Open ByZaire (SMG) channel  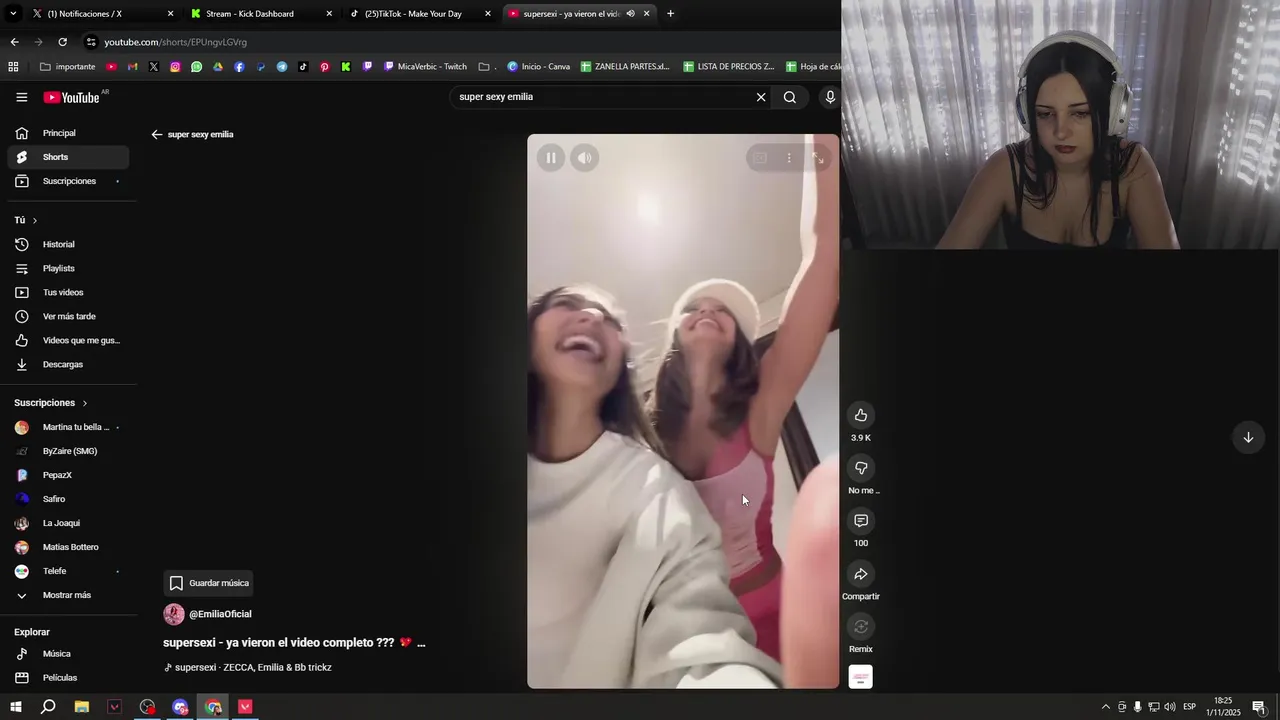pos(68,451)
